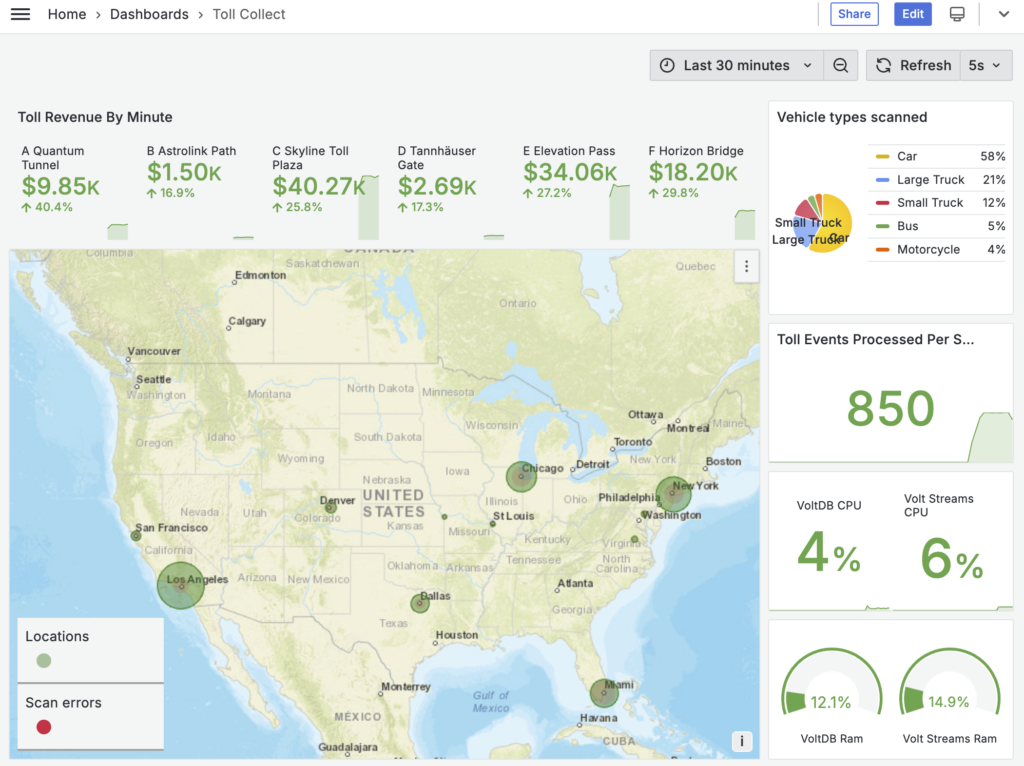
Task: Collapse the top toolbar chevron
Action: (1004, 14)
